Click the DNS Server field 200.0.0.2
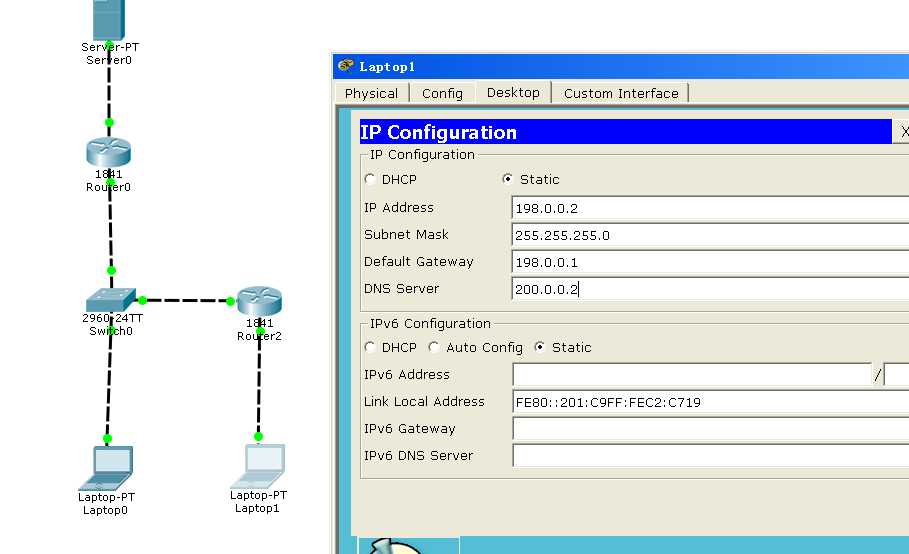Screen dimensions: 909x554 710,289
